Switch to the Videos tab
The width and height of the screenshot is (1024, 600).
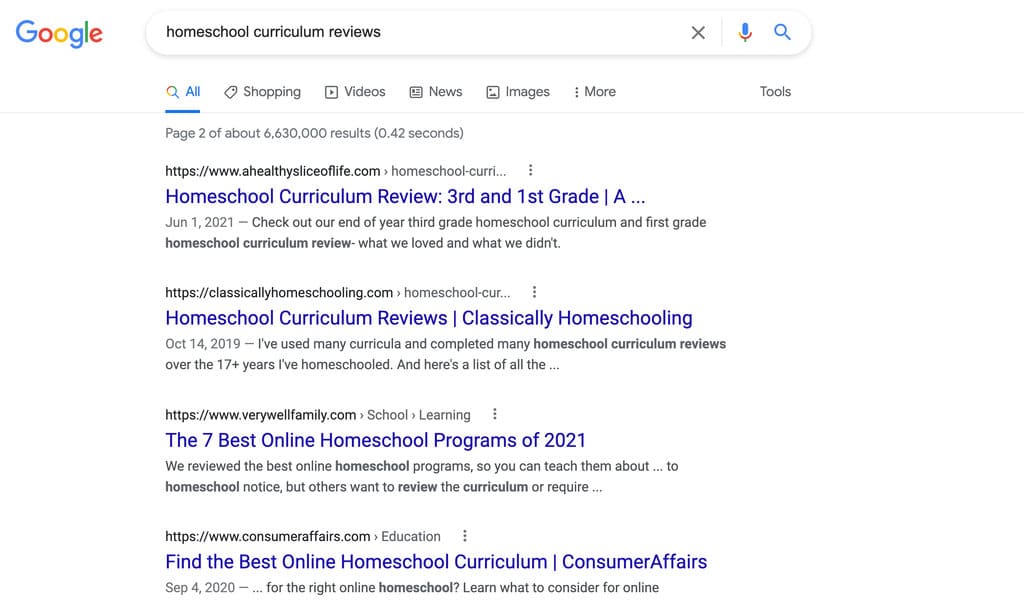click(x=355, y=92)
